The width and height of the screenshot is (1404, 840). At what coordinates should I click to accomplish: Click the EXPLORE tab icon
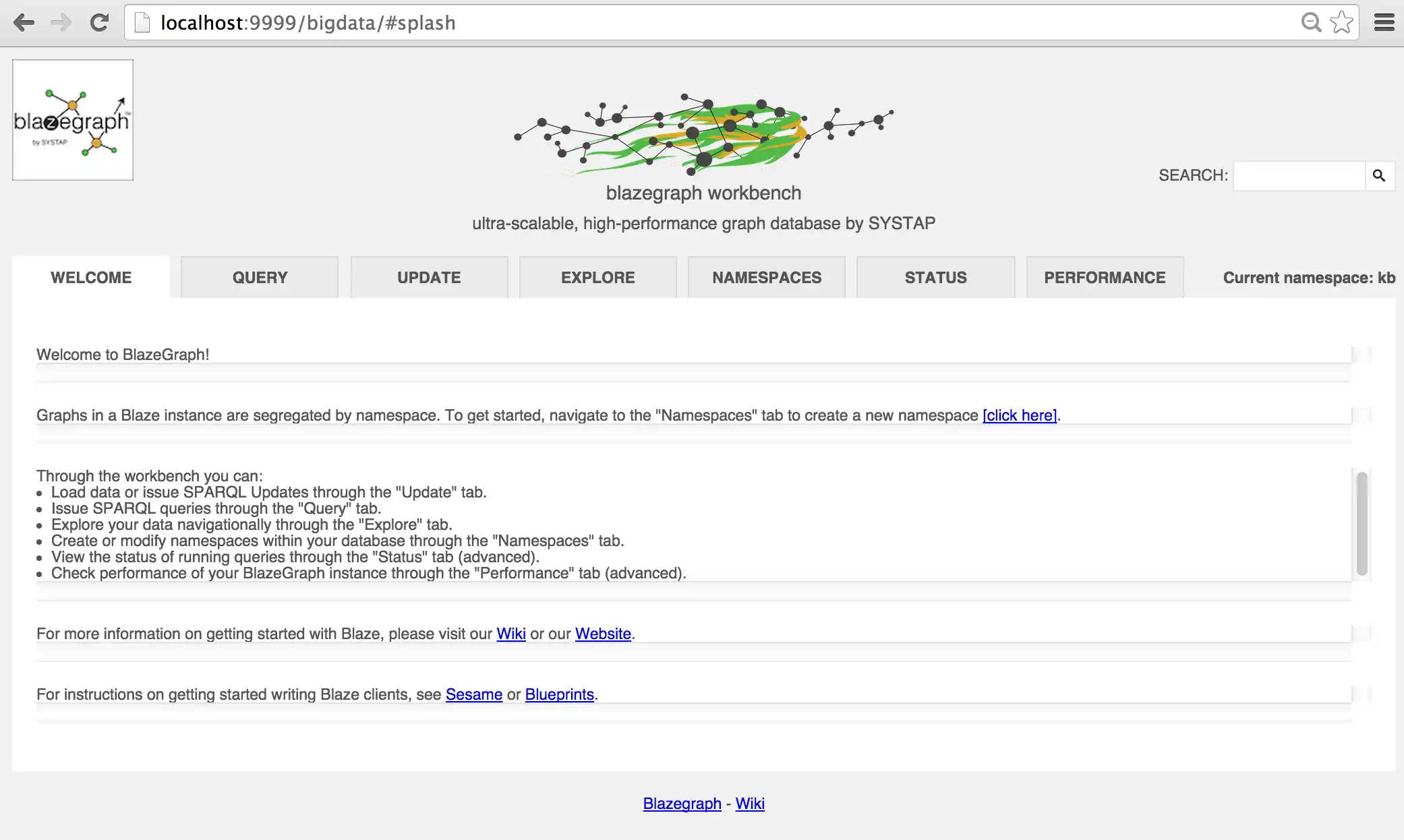coord(598,278)
